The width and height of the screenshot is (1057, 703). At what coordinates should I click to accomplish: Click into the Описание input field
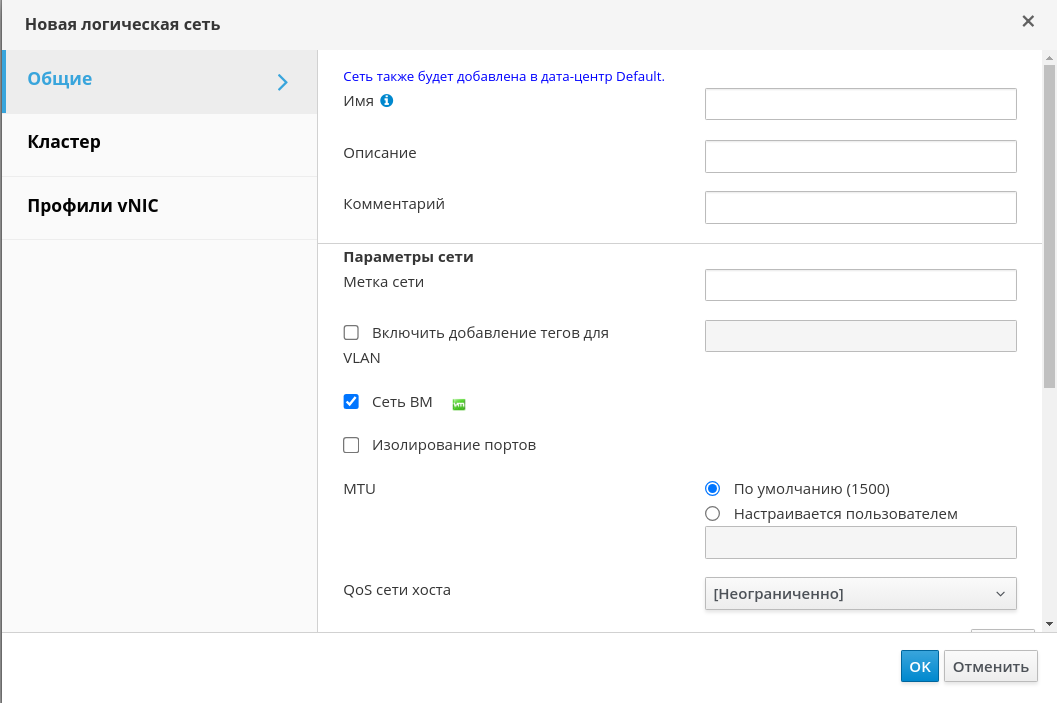pos(860,156)
